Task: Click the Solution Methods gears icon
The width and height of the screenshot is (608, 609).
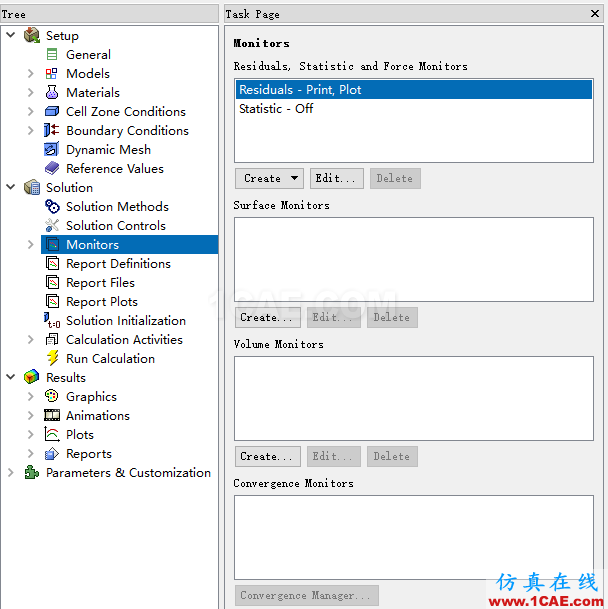Action: click(52, 206)
